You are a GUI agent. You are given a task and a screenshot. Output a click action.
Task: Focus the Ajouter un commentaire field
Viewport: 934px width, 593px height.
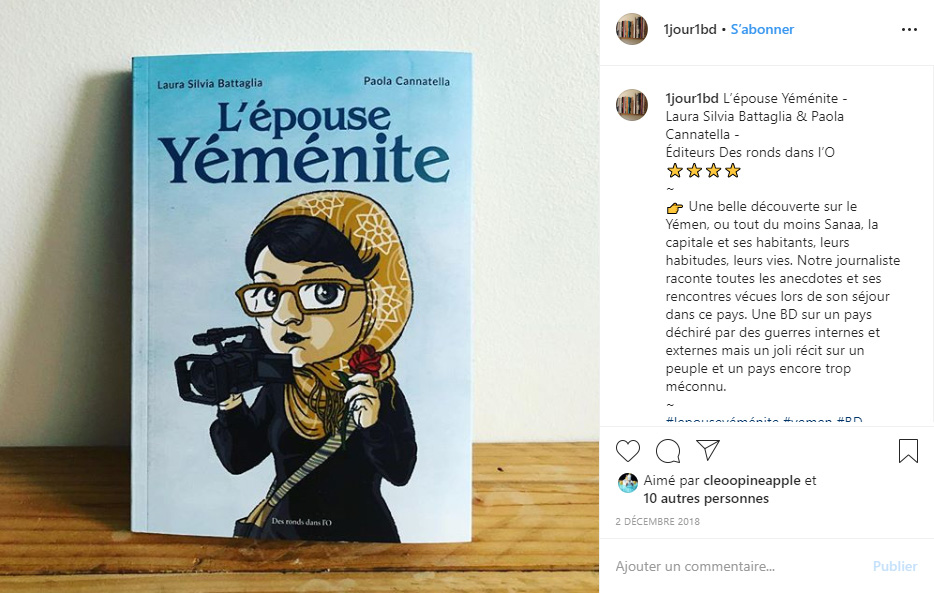(x=739, y=566)
